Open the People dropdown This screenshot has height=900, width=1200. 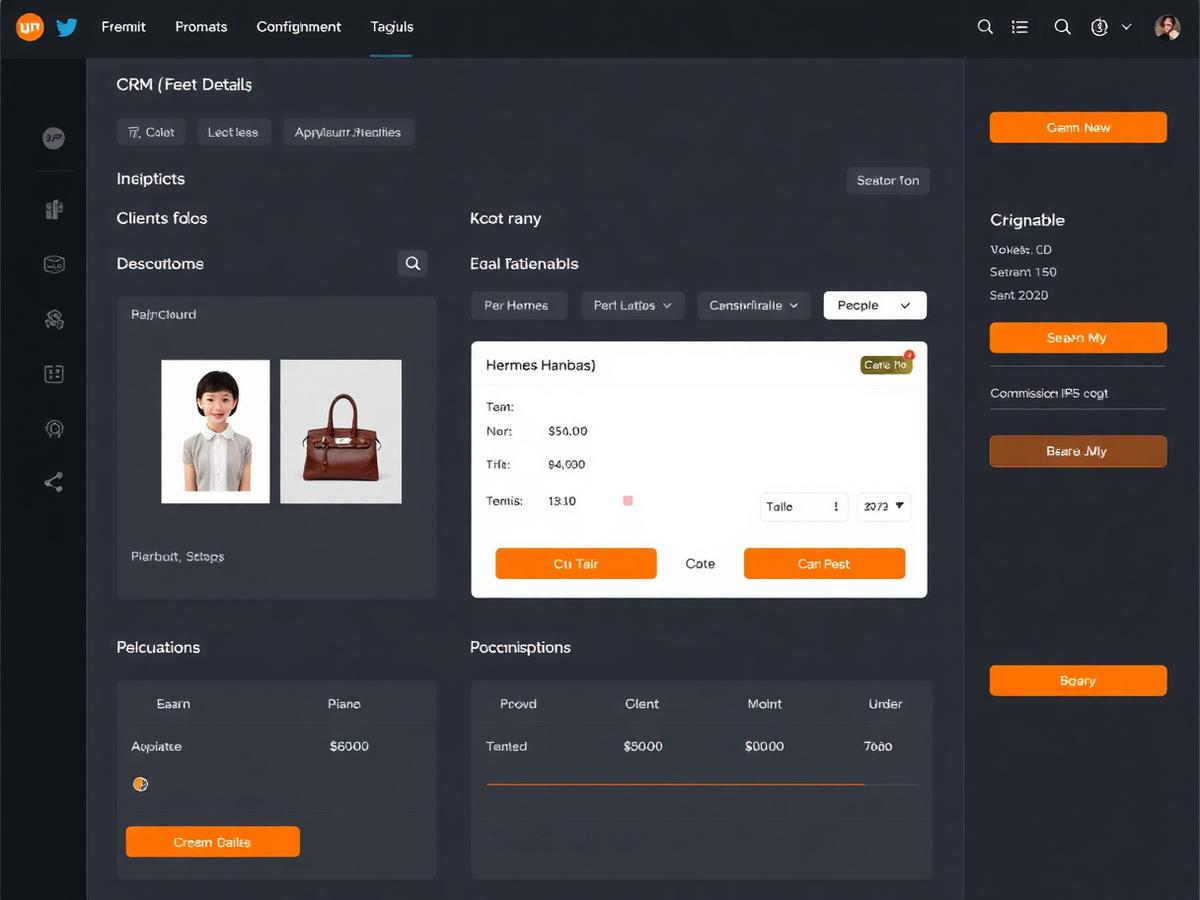tap(875, 305)
